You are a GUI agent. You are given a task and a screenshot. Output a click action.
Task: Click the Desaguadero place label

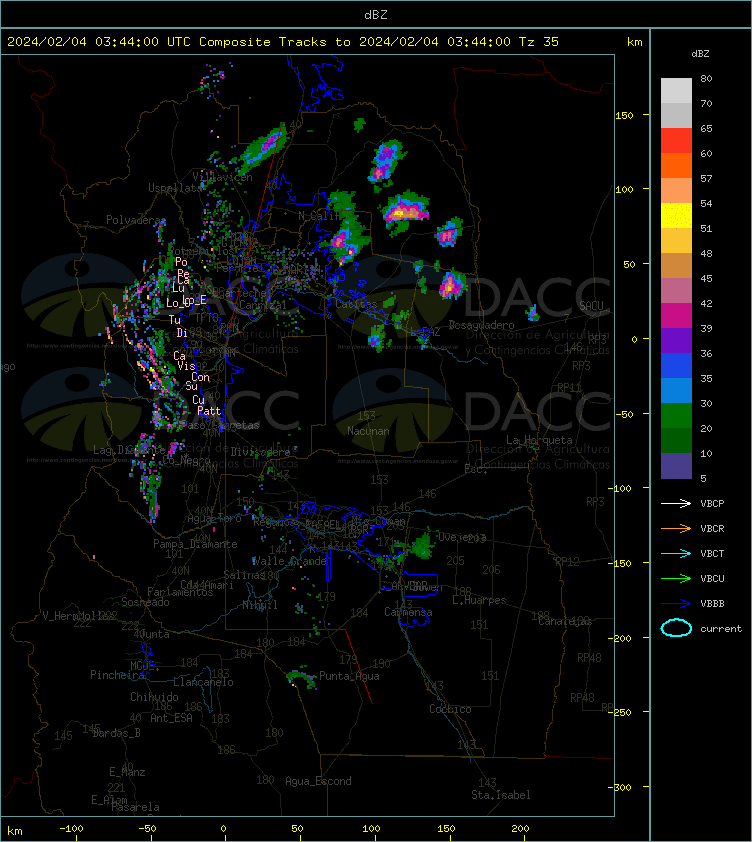point(481,325)
